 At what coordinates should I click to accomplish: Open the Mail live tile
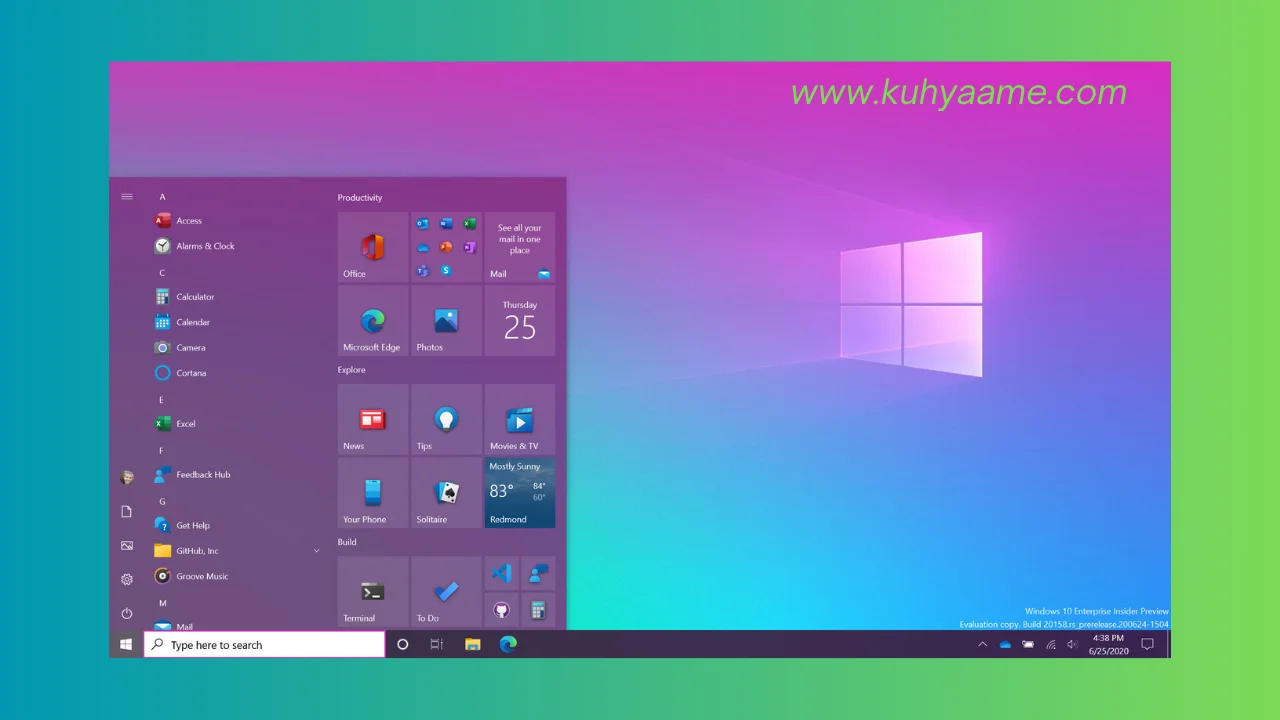(520, 247)
